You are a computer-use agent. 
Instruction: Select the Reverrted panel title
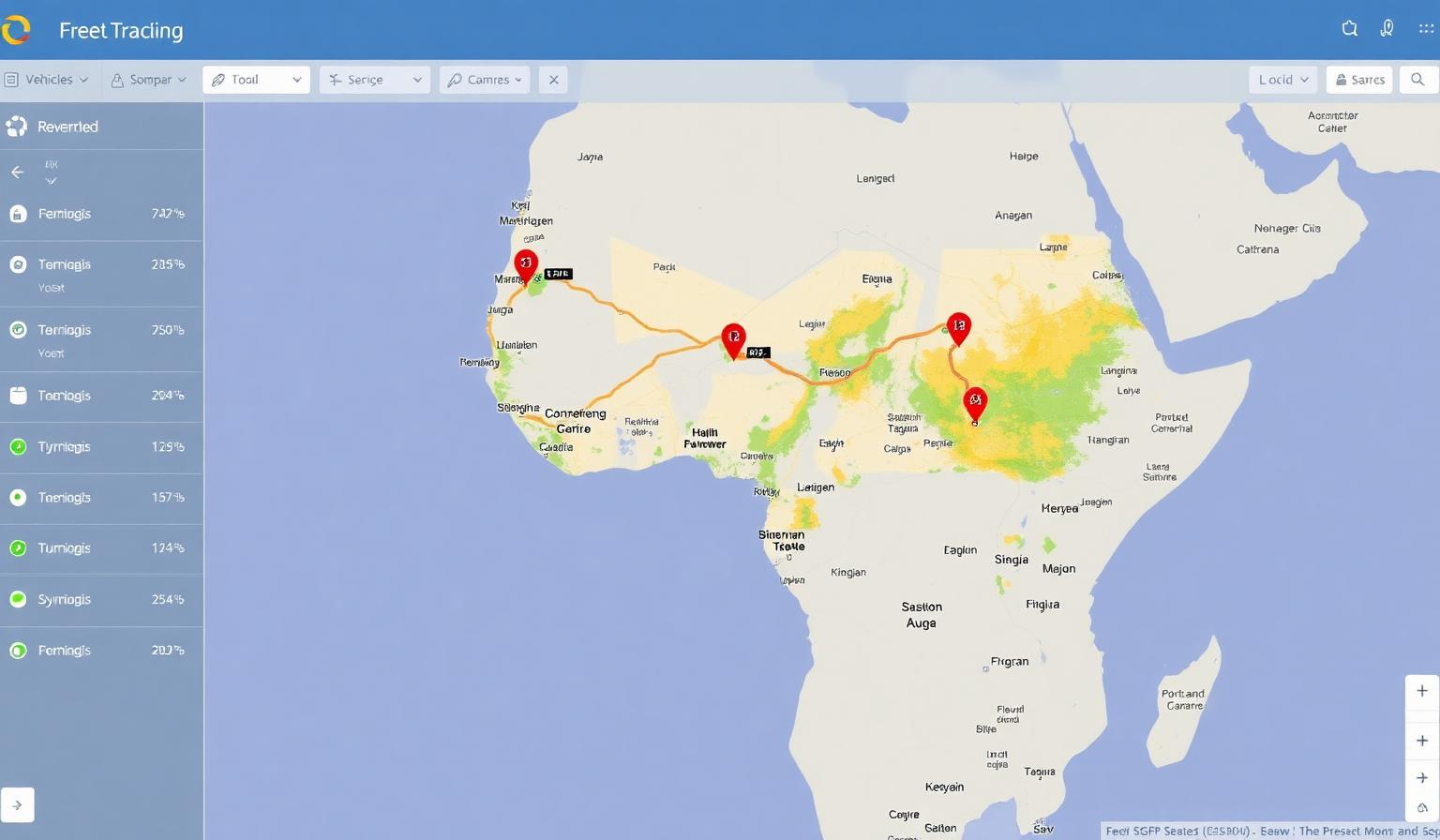(67, 127)
